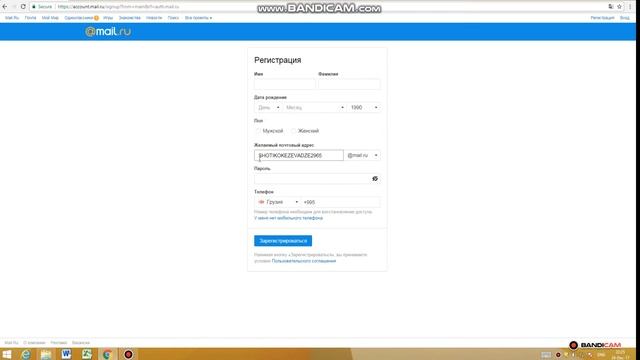Click the blue Зарегистрироваться button

[283, 241]
